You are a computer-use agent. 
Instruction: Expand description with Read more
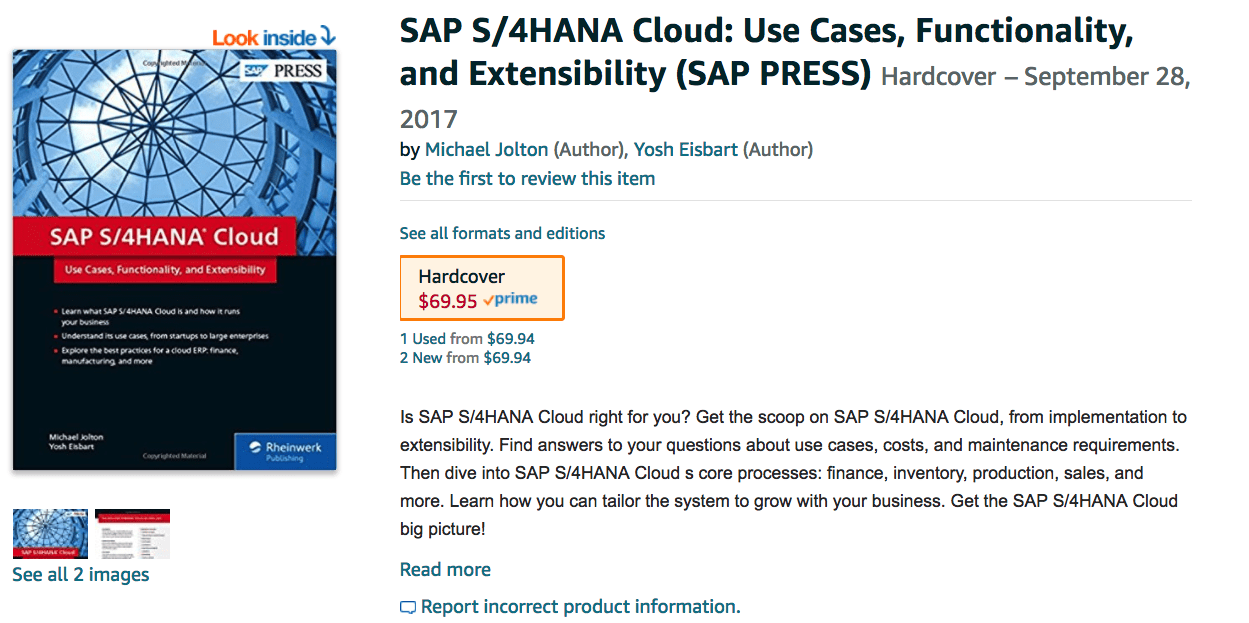pos(445,570)
